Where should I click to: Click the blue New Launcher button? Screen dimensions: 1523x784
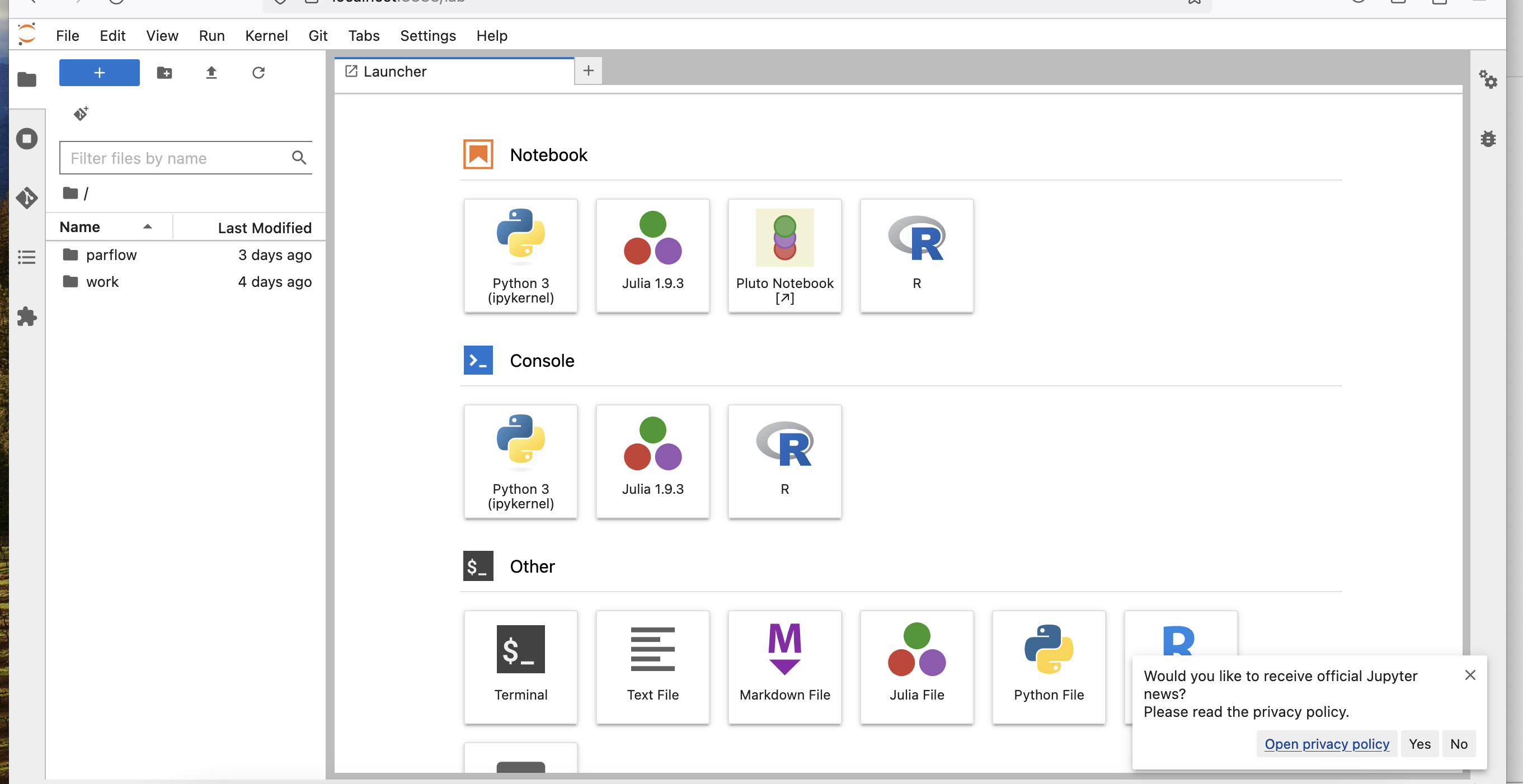100,73
